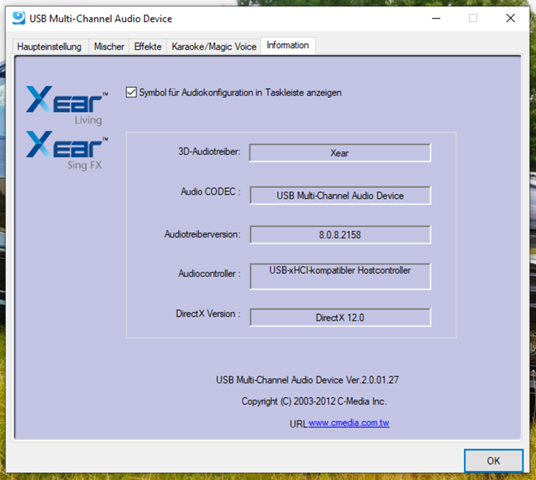
Task: Close the audio device window
Action: [510, 18]
